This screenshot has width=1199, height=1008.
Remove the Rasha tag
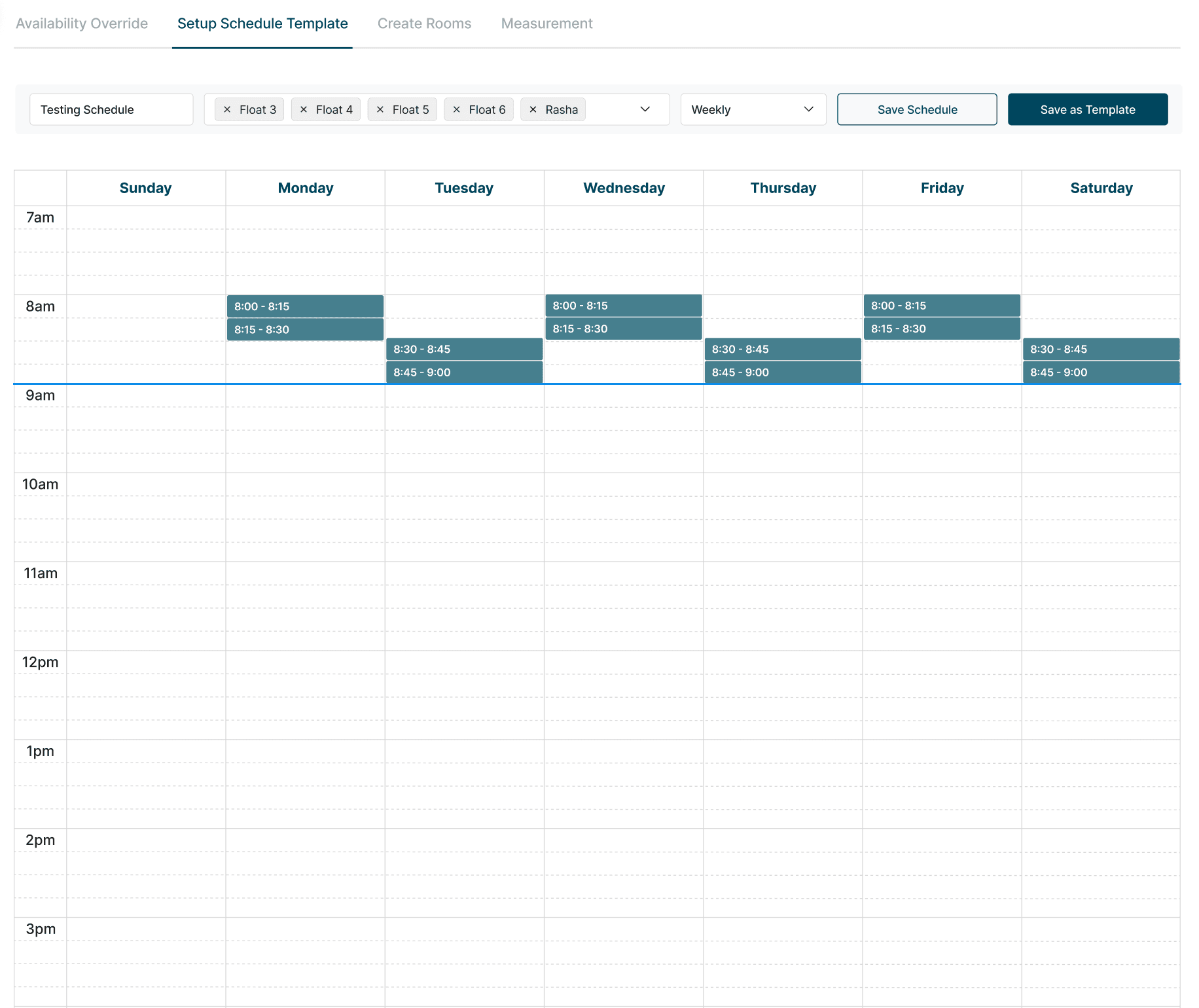(x=533, y=110)
